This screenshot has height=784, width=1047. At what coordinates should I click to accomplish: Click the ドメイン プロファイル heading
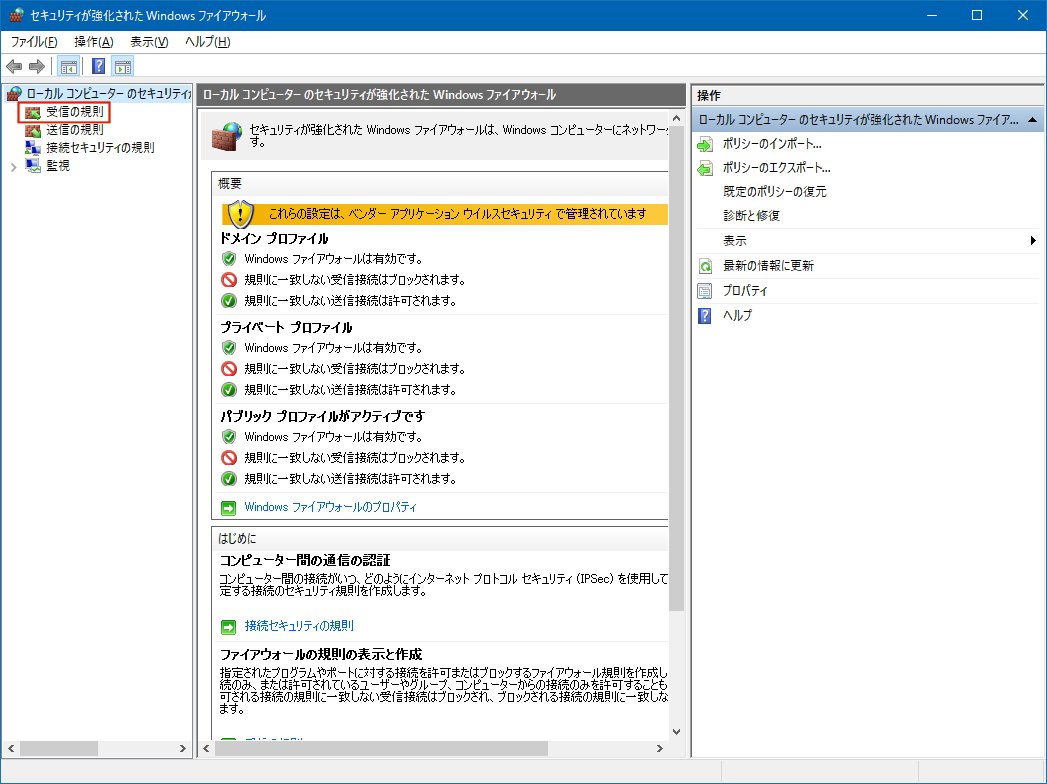(x=274, y=238)
